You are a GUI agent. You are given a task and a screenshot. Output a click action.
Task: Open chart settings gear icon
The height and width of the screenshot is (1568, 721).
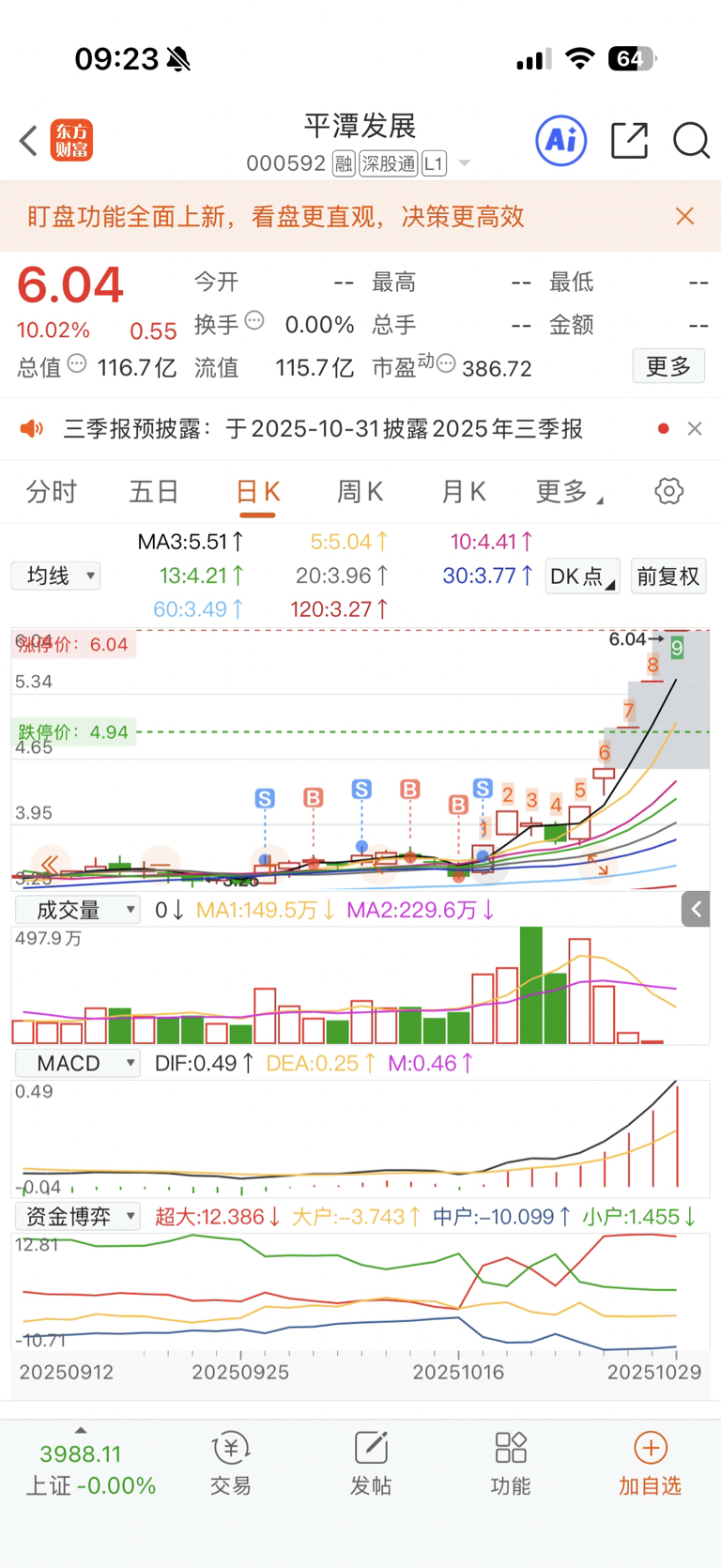point(668,491)
